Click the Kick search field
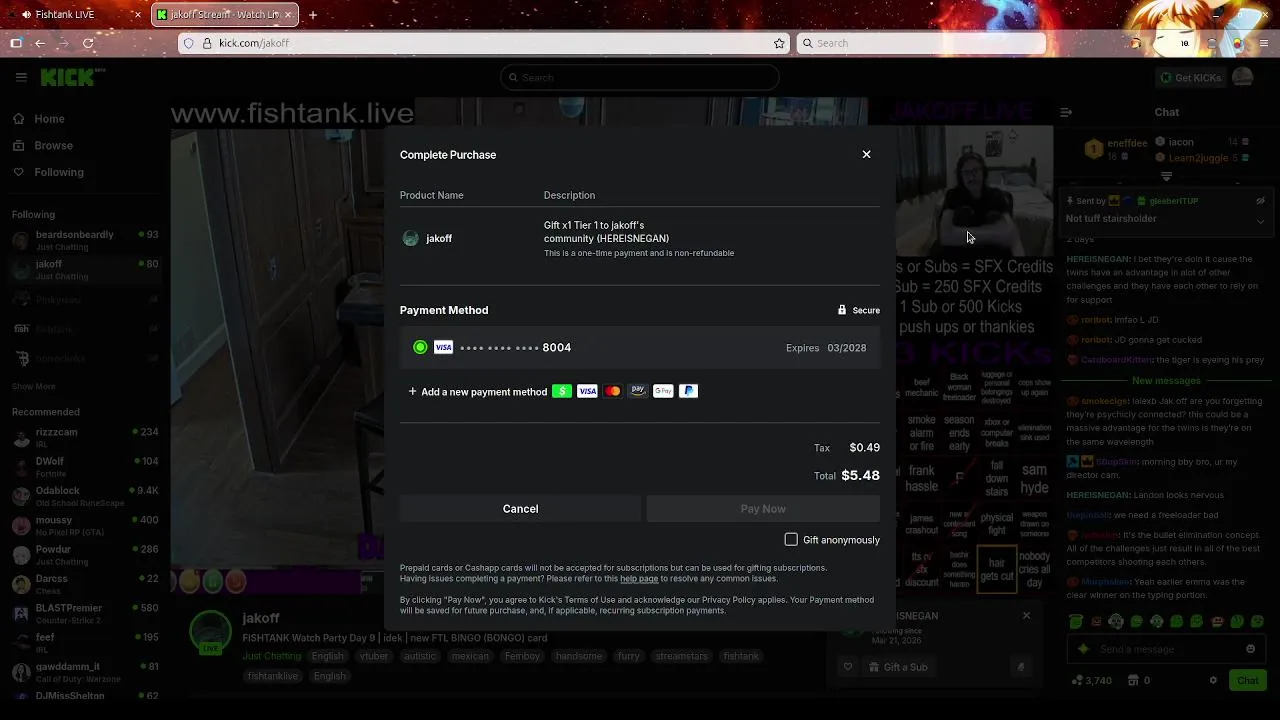 [x=640, y=77]
